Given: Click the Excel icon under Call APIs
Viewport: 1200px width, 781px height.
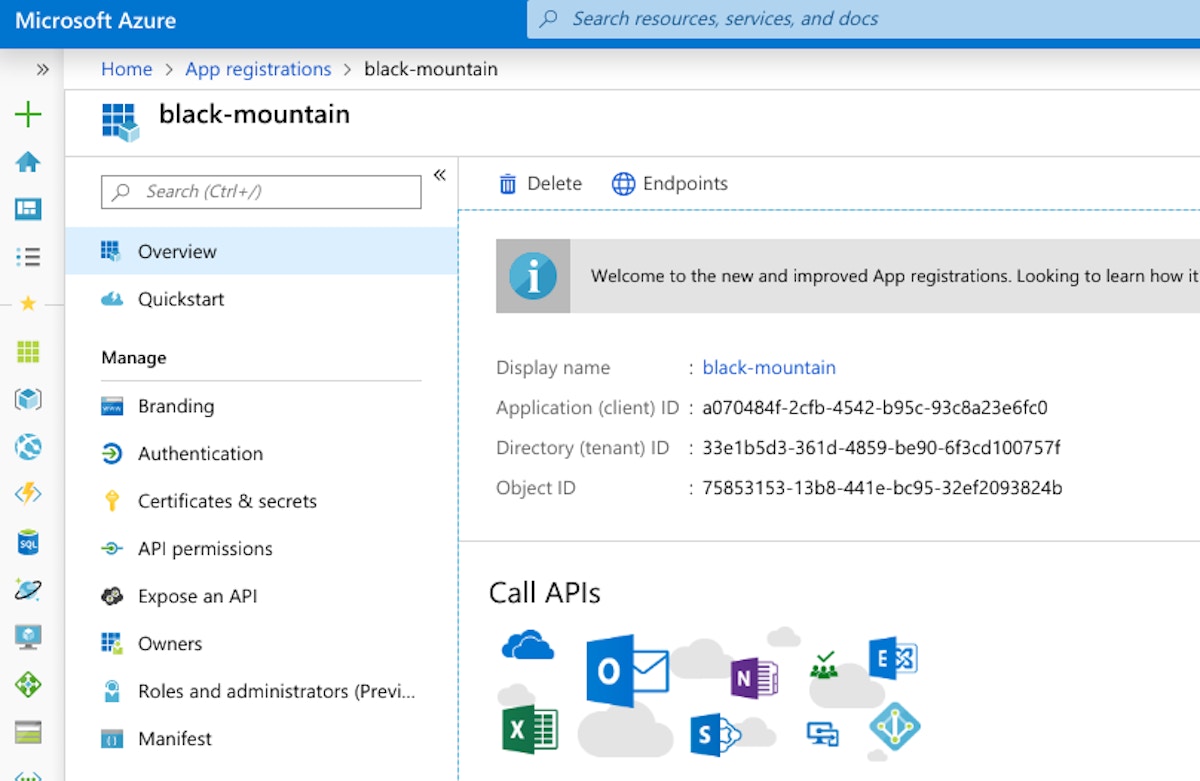Looking at the screenshot, I should [529, 729].
